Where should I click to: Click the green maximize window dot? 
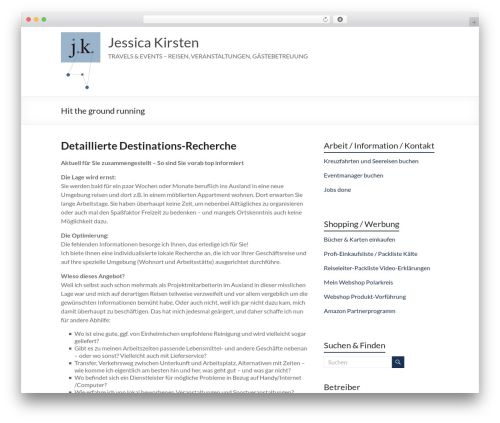44,20
